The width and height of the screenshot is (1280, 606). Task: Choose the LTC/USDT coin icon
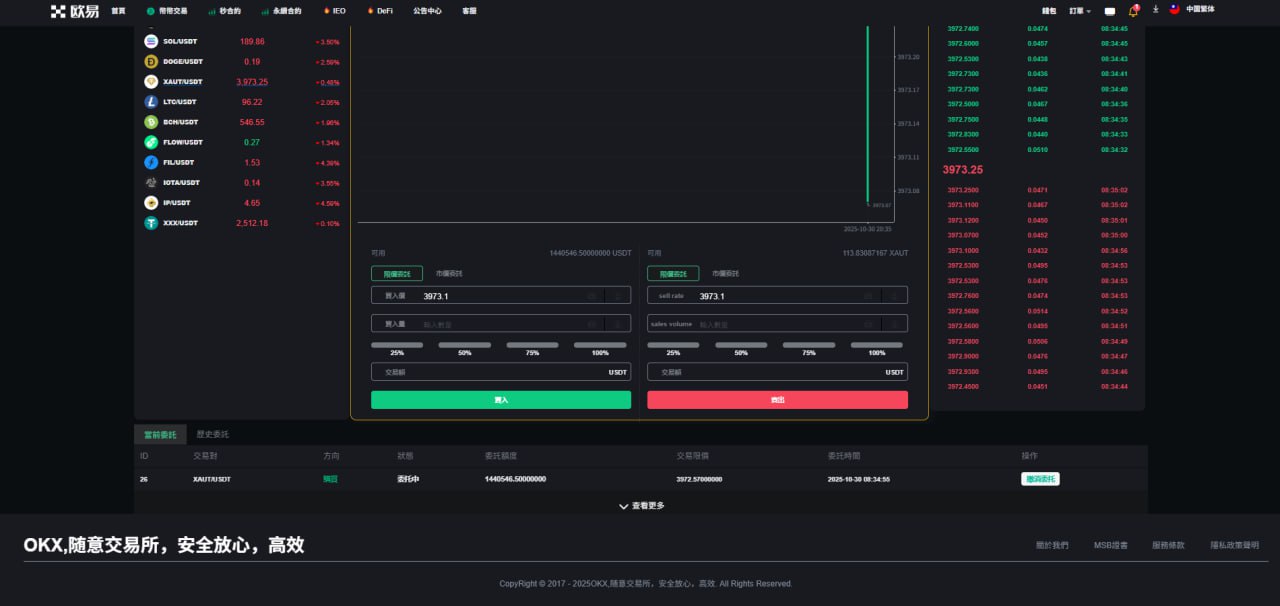tap(151, 102)
